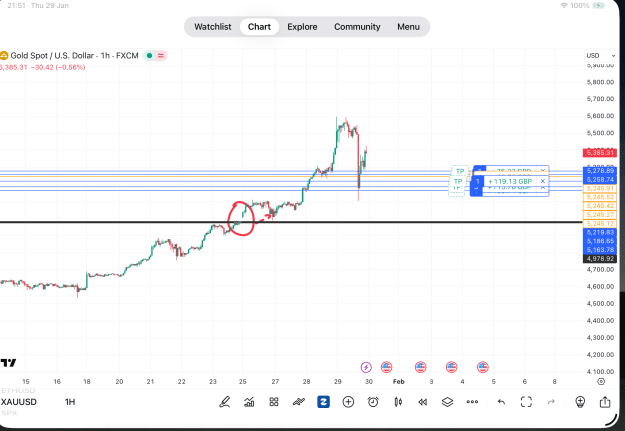The height and width of the screenshot is (431, 625).
Task: Open the USD currency dropdown
Action: [x=601, y=55]
